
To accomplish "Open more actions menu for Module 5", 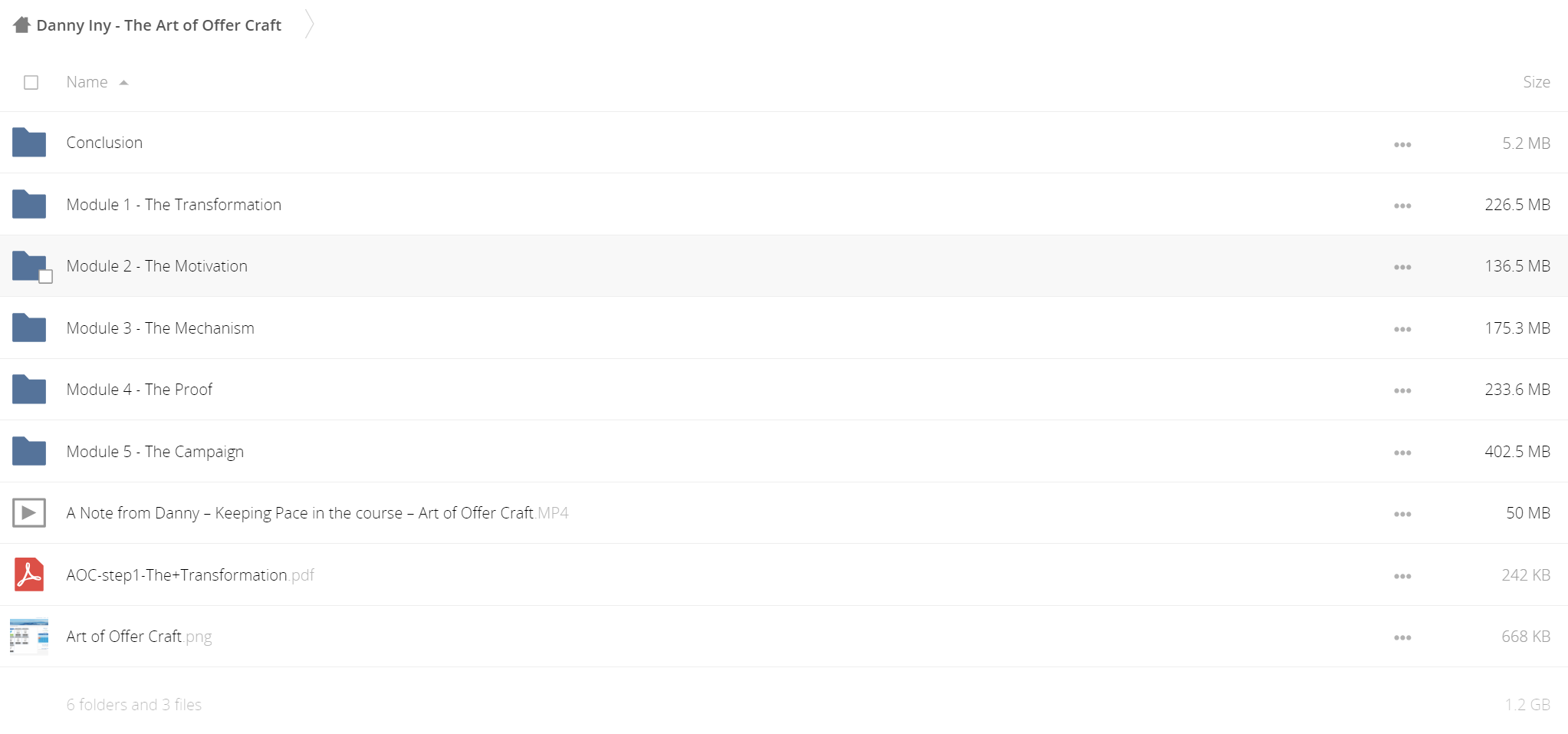I will (x=1402, y=453).
